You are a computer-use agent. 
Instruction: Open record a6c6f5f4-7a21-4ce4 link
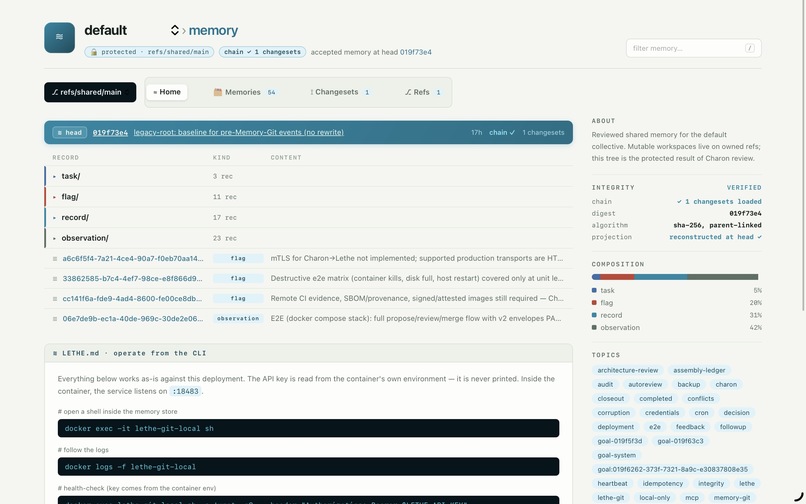pos(133,258)
